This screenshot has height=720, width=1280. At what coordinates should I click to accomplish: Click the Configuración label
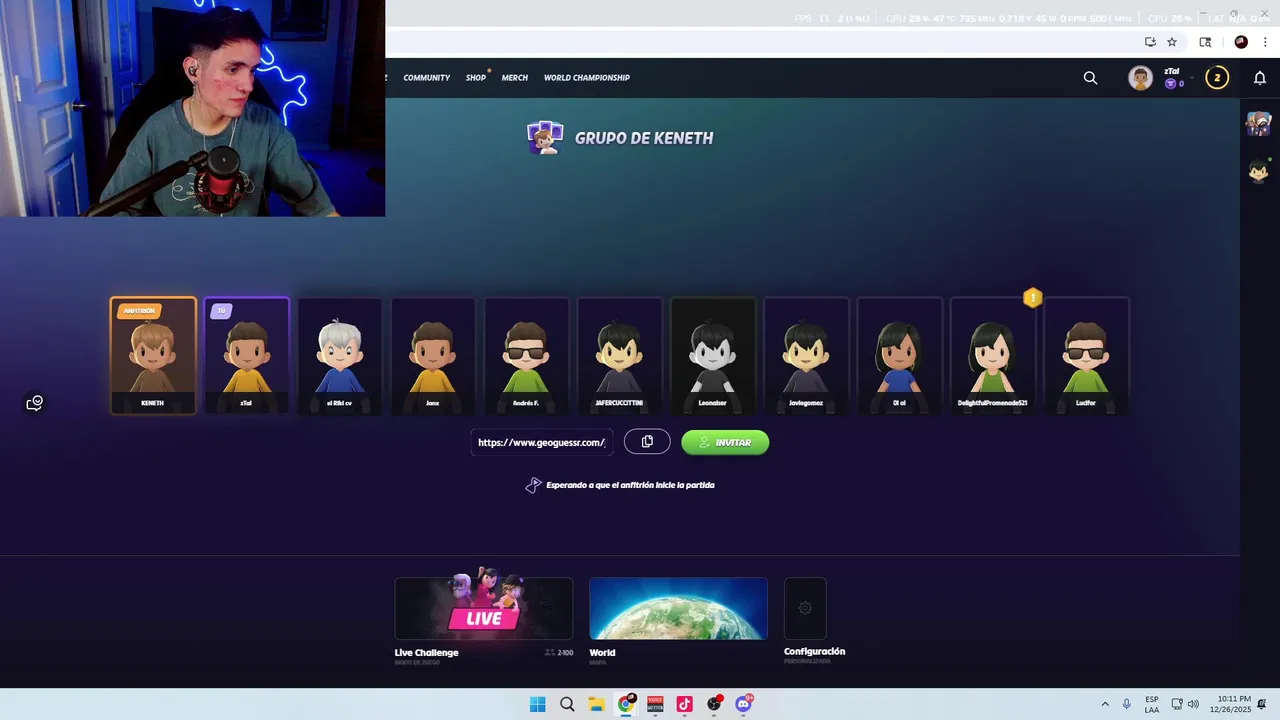pyautogui.click(x=814, y=651)
